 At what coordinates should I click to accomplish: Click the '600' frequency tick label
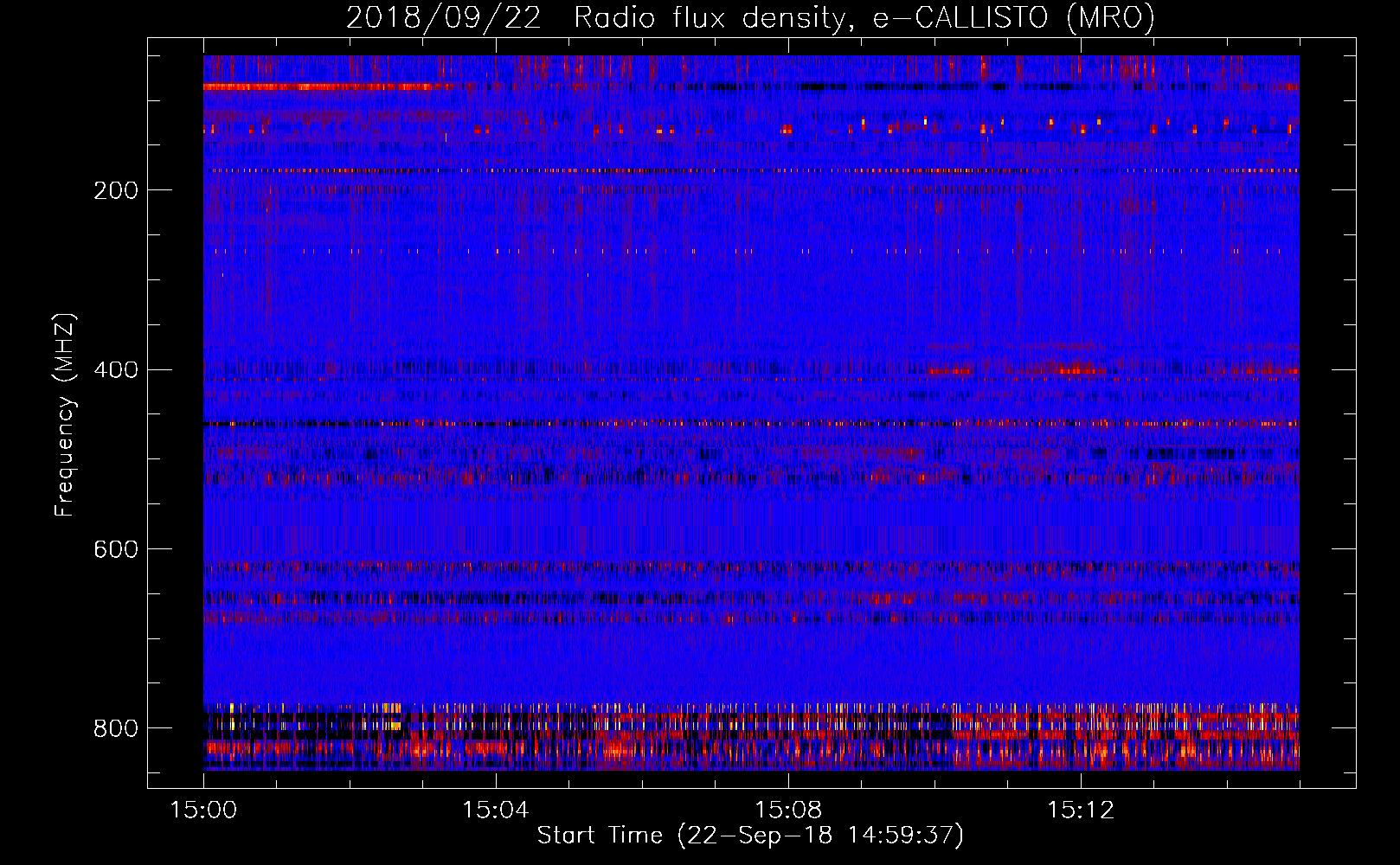coord(116,549)
